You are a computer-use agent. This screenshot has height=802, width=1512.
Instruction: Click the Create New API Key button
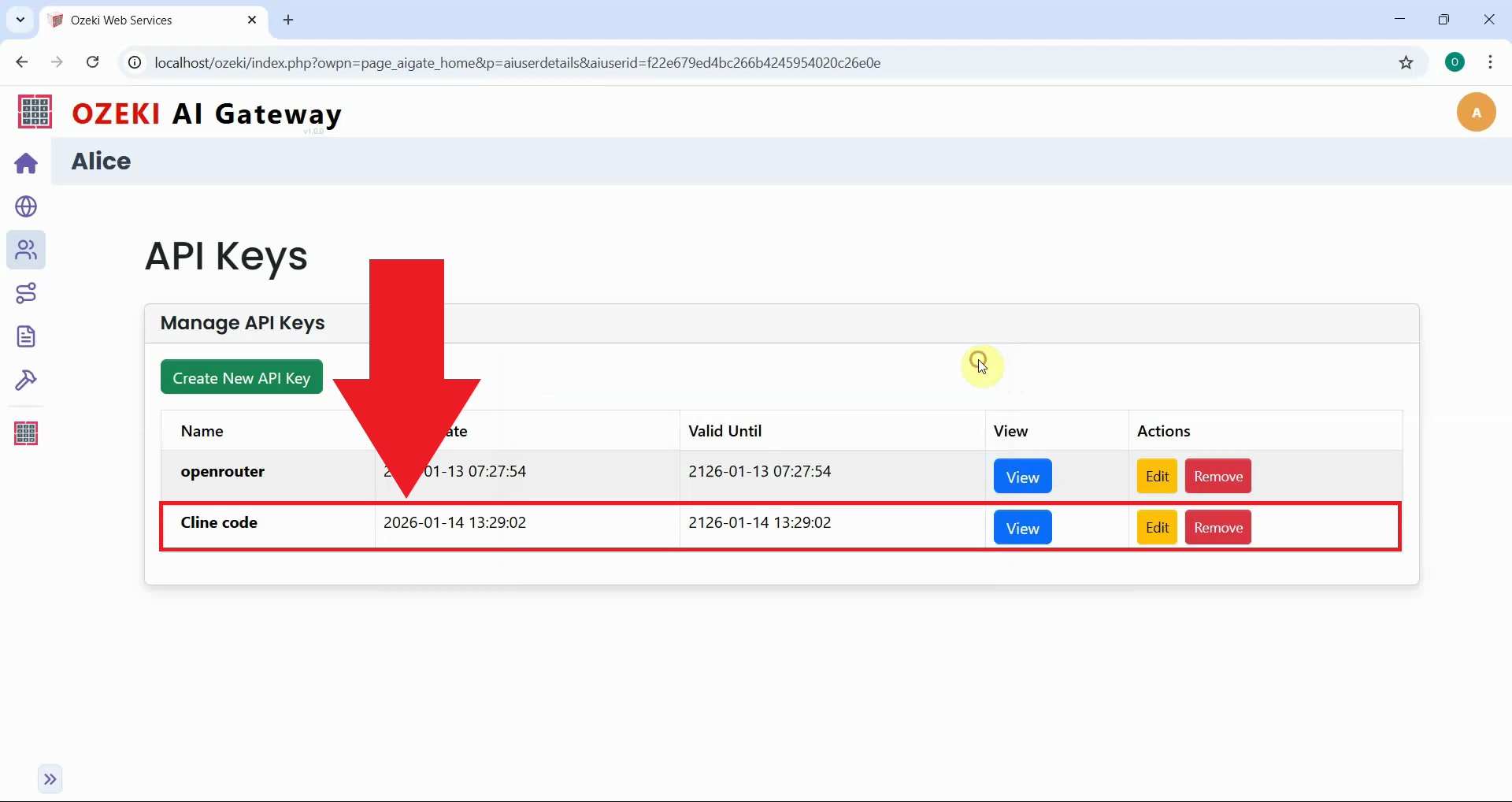click(241, 377)
